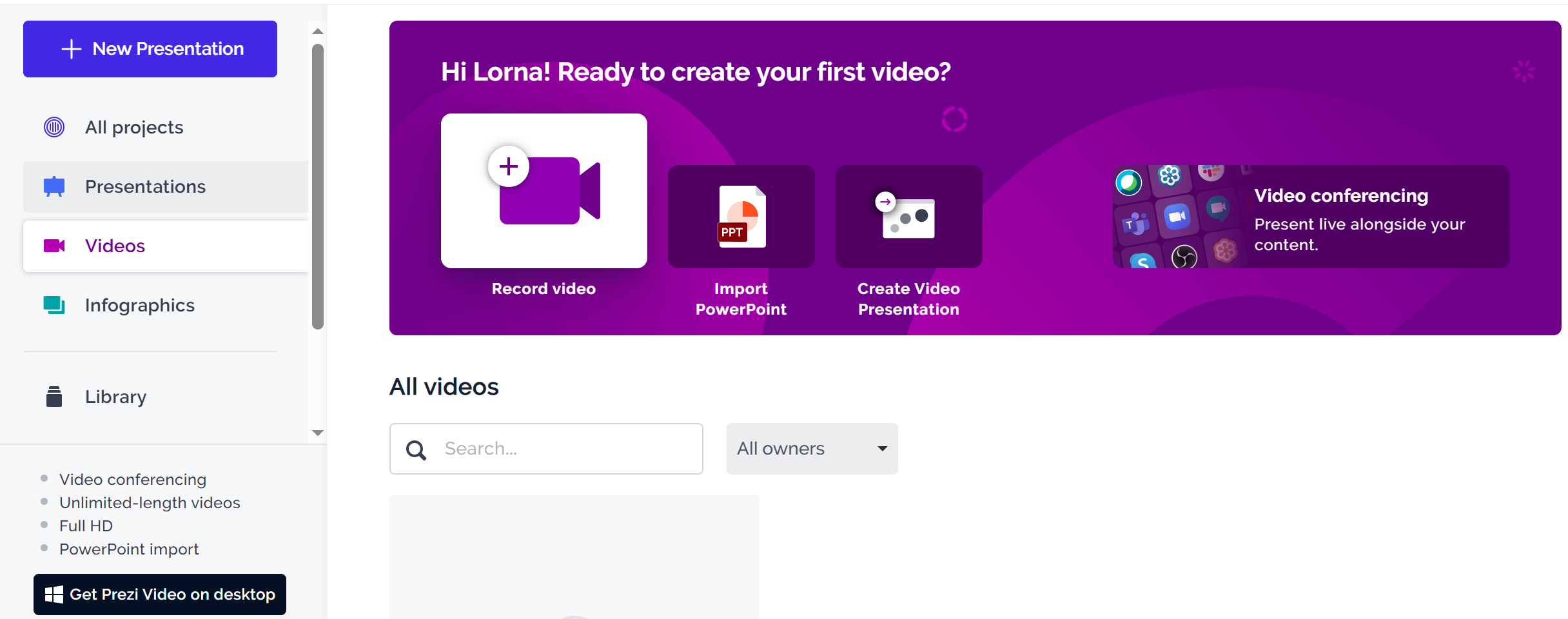Click the Presentations board icon
The height and width of the screenshot is (619, 1568).
pyautogui.click(x=54, y=186)
